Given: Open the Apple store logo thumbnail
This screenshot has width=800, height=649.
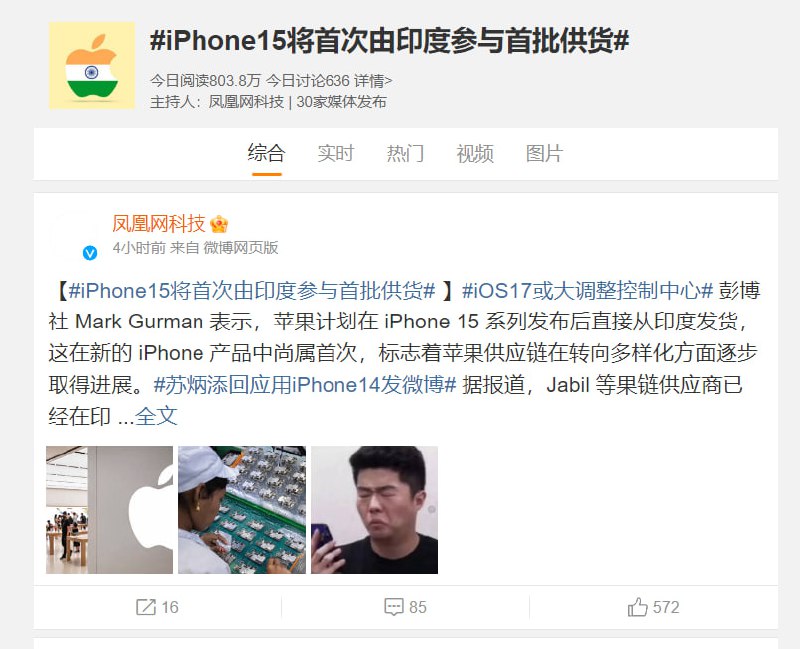Looking at the screenshot, I should [110, 510].
